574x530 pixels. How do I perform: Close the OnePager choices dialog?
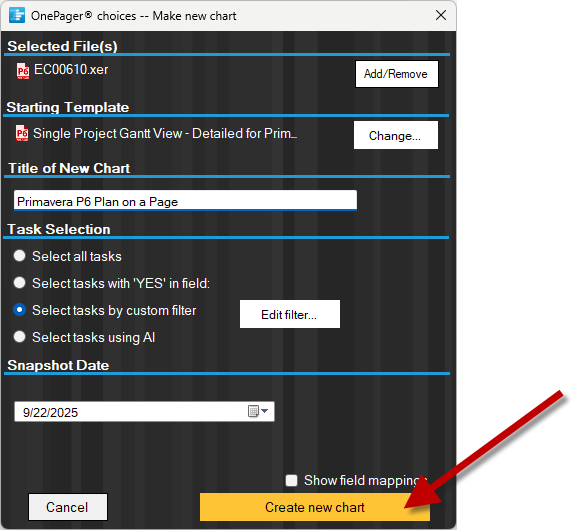pos(441,15)
